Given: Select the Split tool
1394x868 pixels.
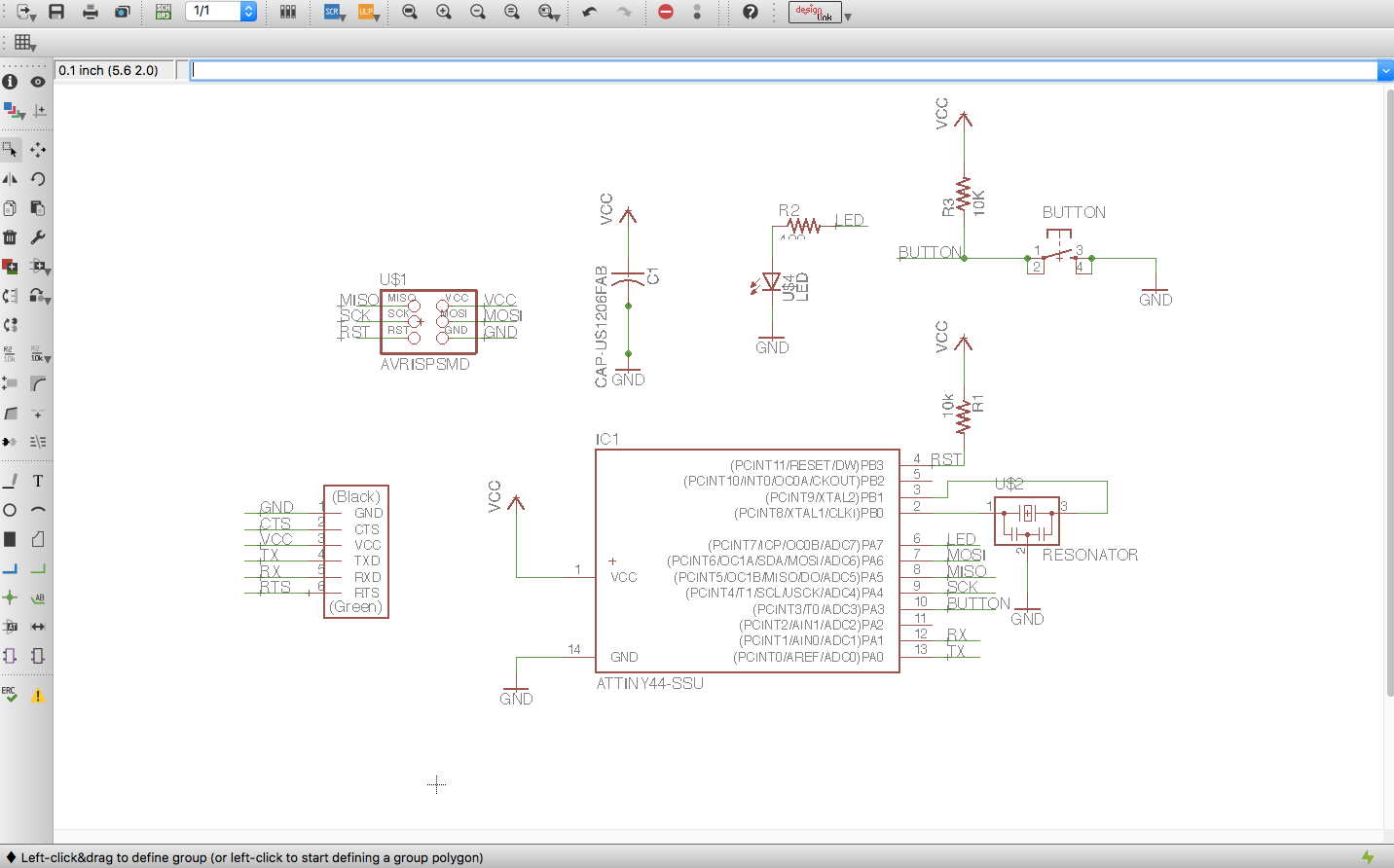Looking at the screenshot, I should (10, 413).
